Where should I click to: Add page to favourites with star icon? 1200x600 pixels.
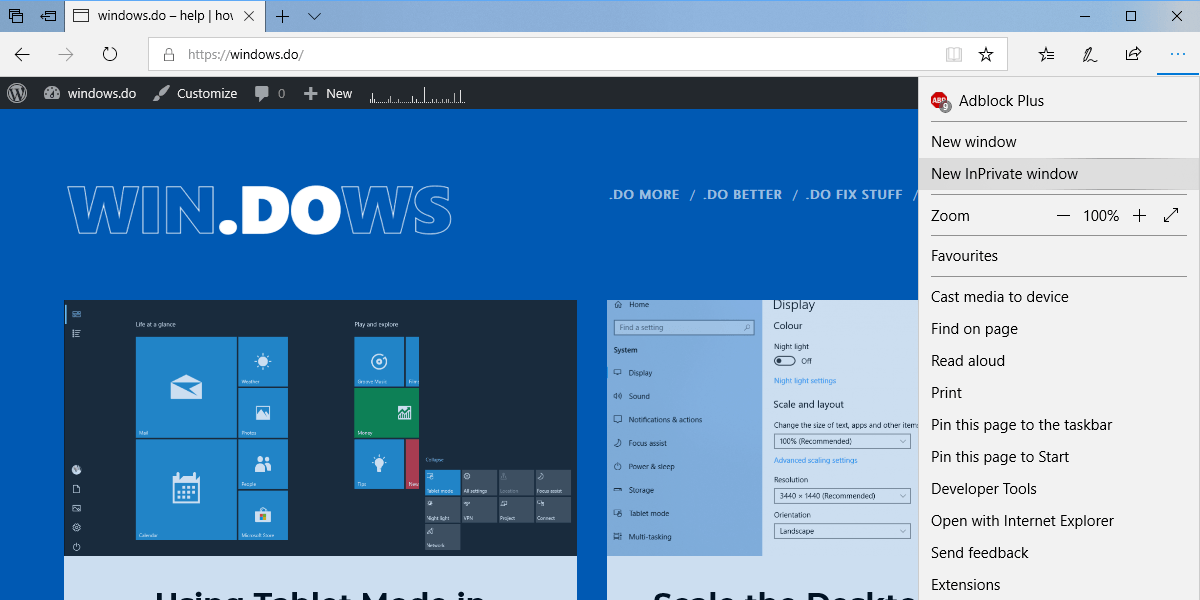pos(986,54)
